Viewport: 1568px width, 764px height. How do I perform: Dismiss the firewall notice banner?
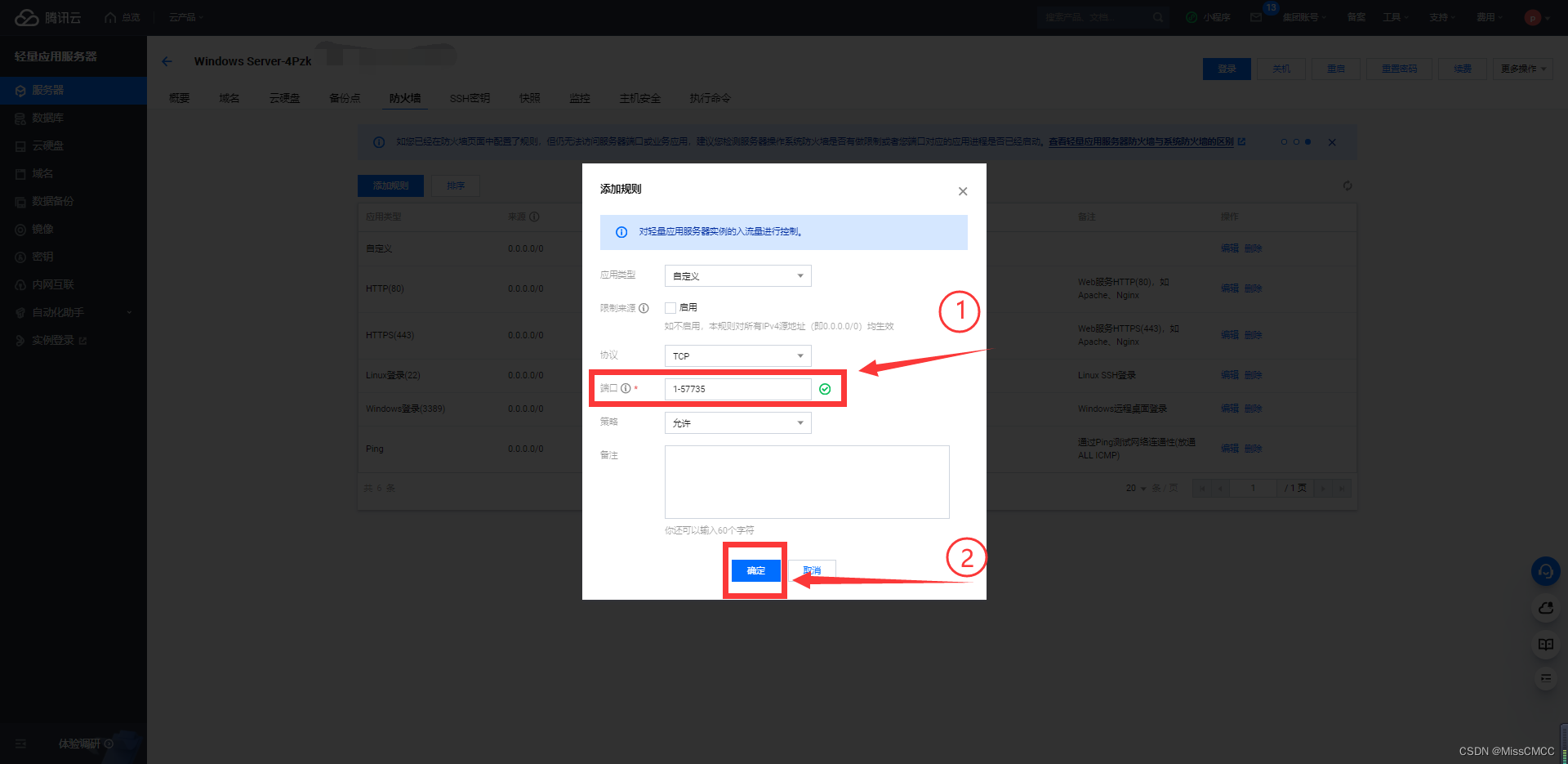point(1332,142)
